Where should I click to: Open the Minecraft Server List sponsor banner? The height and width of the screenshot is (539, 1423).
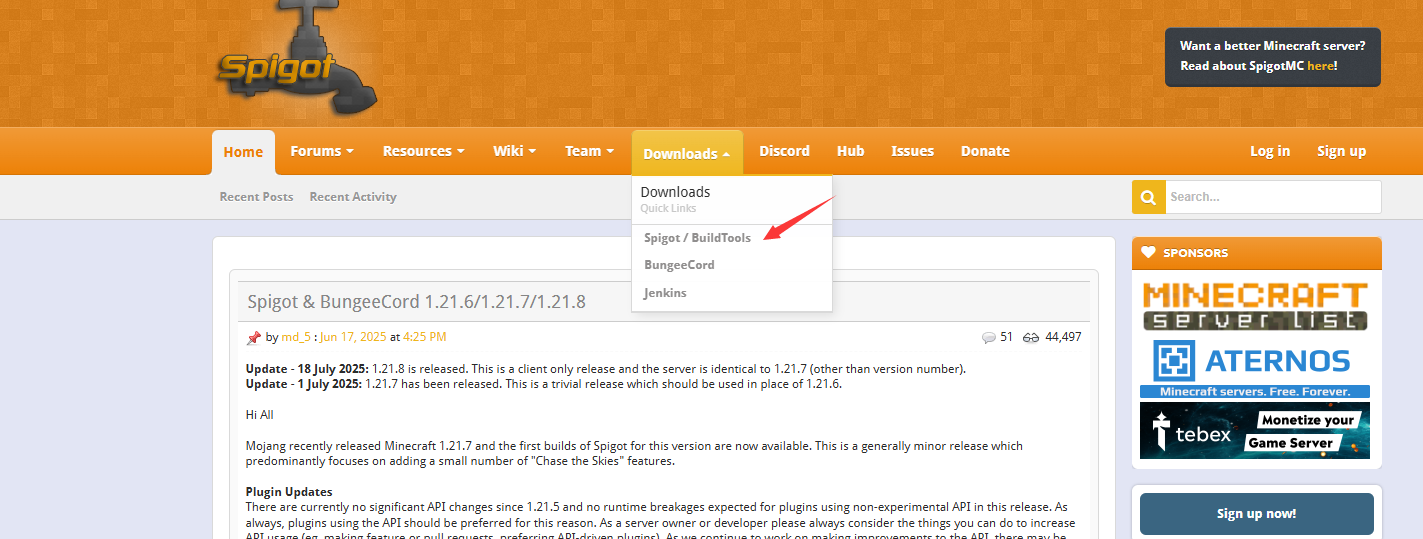click(1255, 306)
